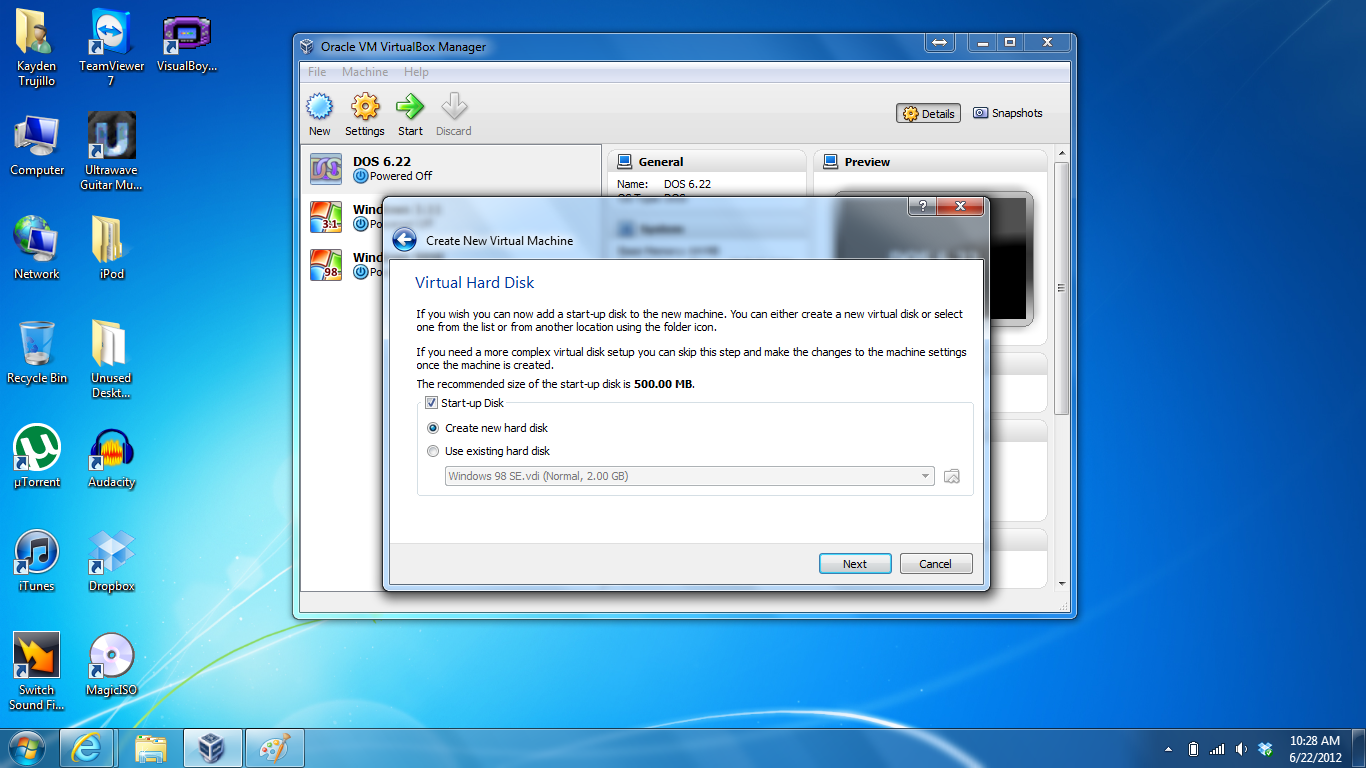
Task: Click the wizard back arrow icon
Action: [404, 240]
